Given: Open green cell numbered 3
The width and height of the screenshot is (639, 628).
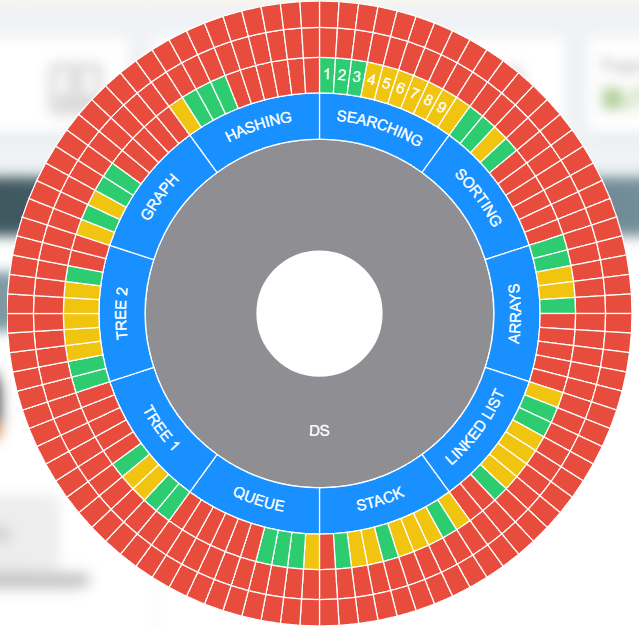Looking at the screenshot, I should (356, 77).
